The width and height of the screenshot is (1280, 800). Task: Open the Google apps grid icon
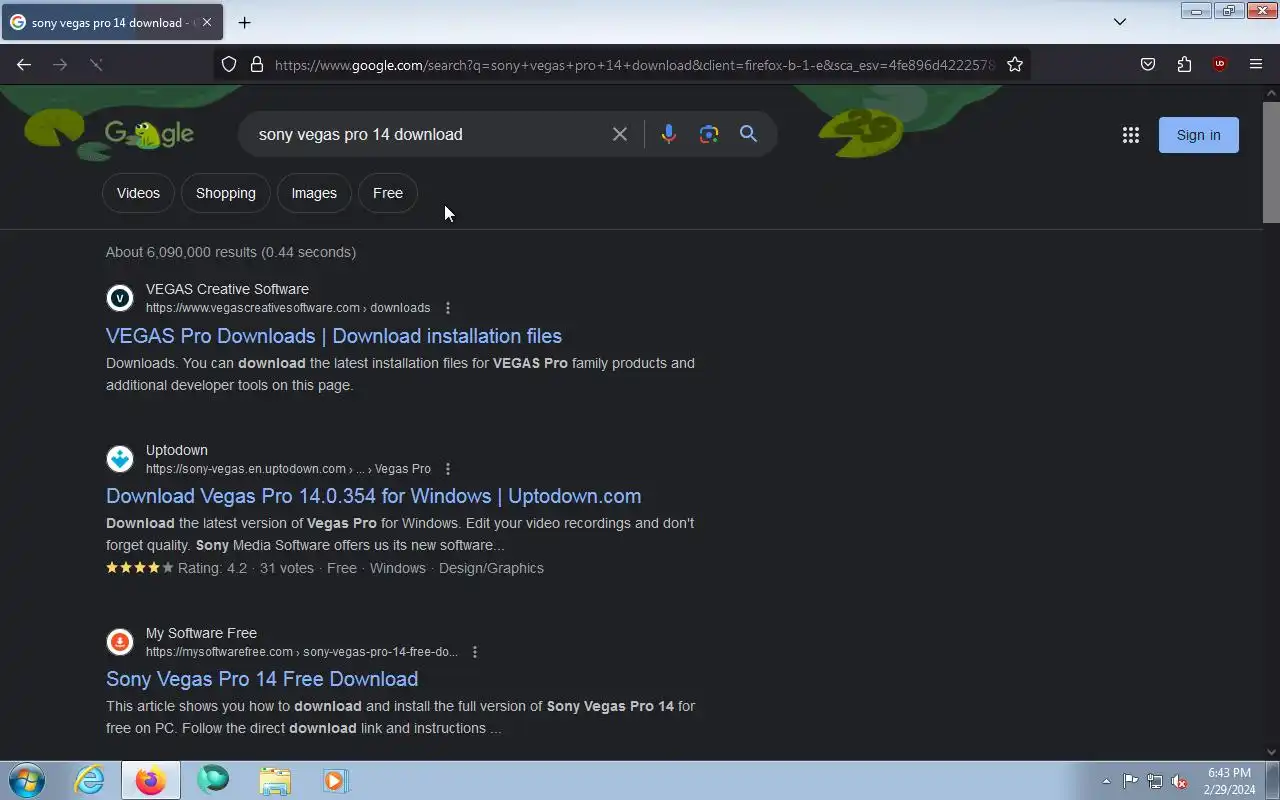click(x=1131, y=135)
